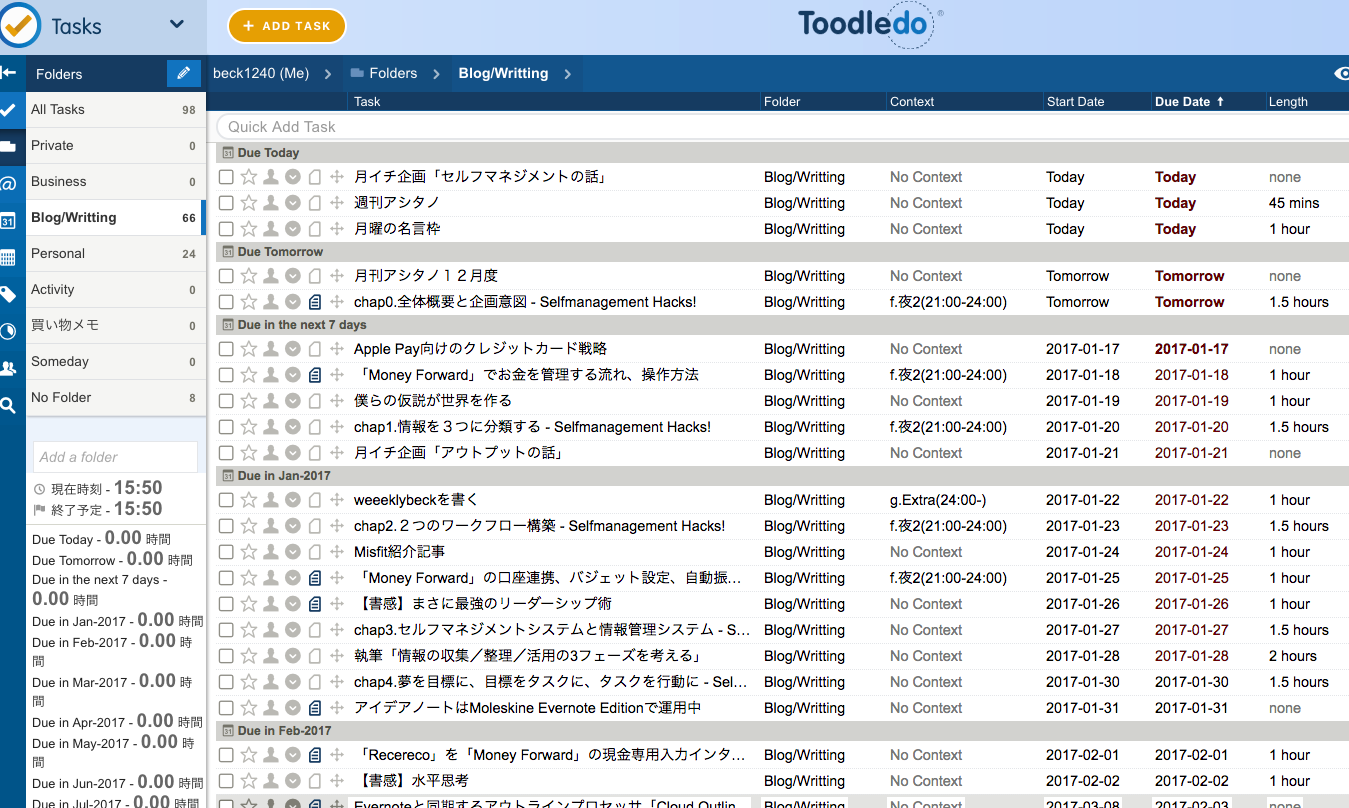Open the note icon for chap0 task
Screen dimensions: 1349x808
point(315,302)
